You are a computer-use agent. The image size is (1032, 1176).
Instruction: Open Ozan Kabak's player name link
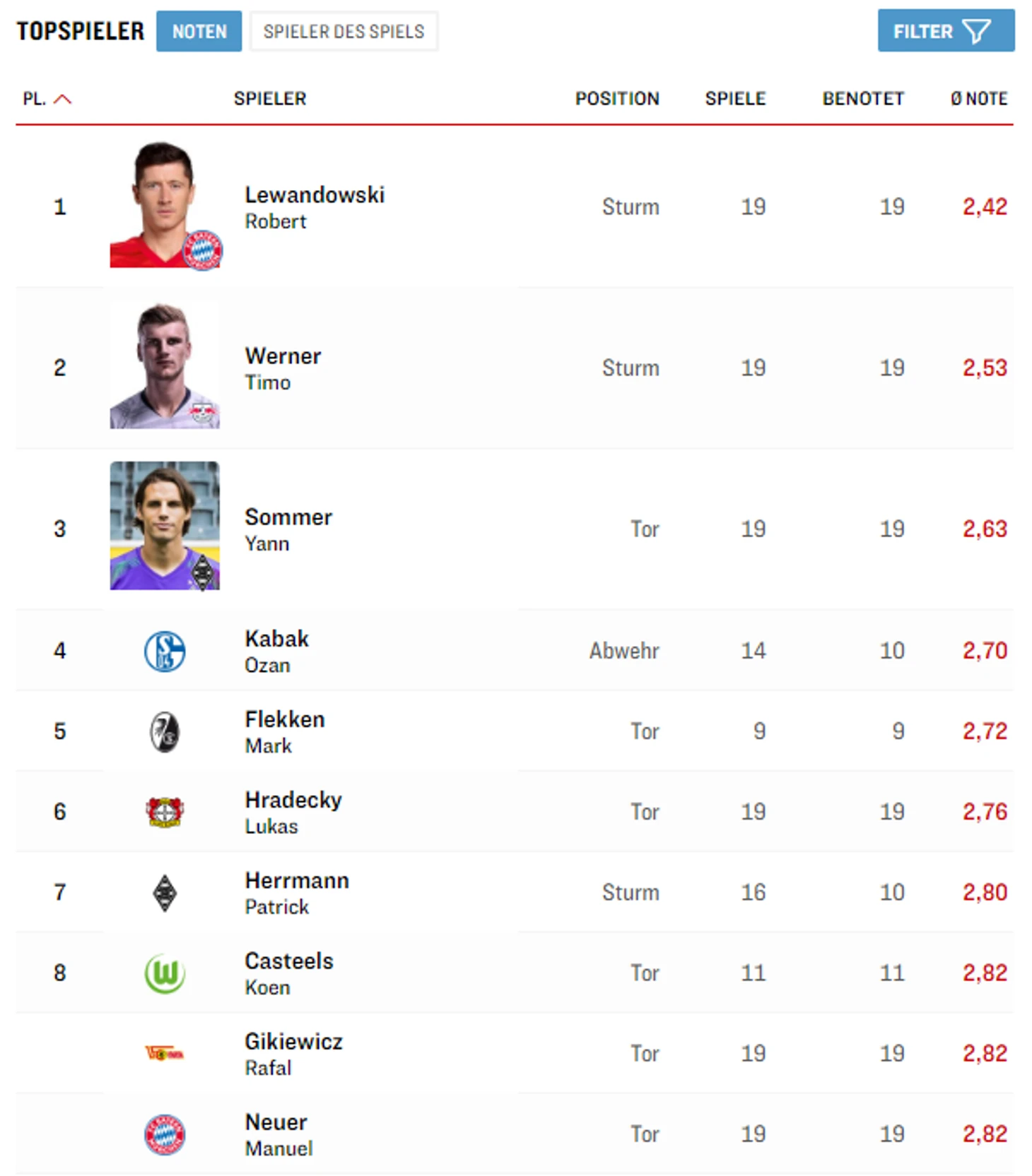276,639
